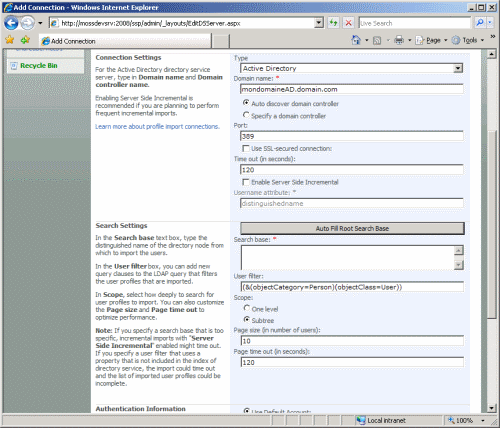
Task: Open zoom level dropdown arrow
Action: (482, 421)
